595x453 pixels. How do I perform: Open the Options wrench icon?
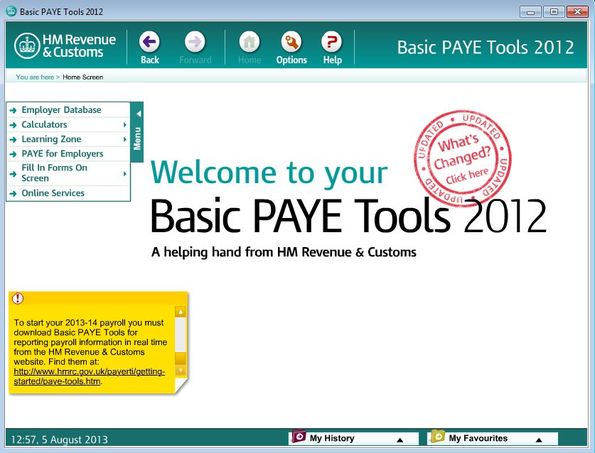pyautogui.click(x=291, y=41)
